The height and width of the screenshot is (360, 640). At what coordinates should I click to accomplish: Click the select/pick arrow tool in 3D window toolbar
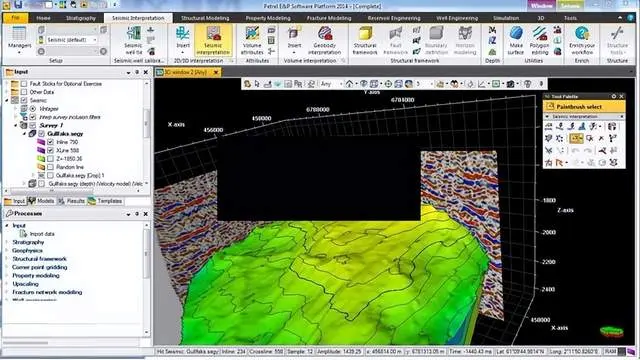pyautogui.click(x=257, y=84)
